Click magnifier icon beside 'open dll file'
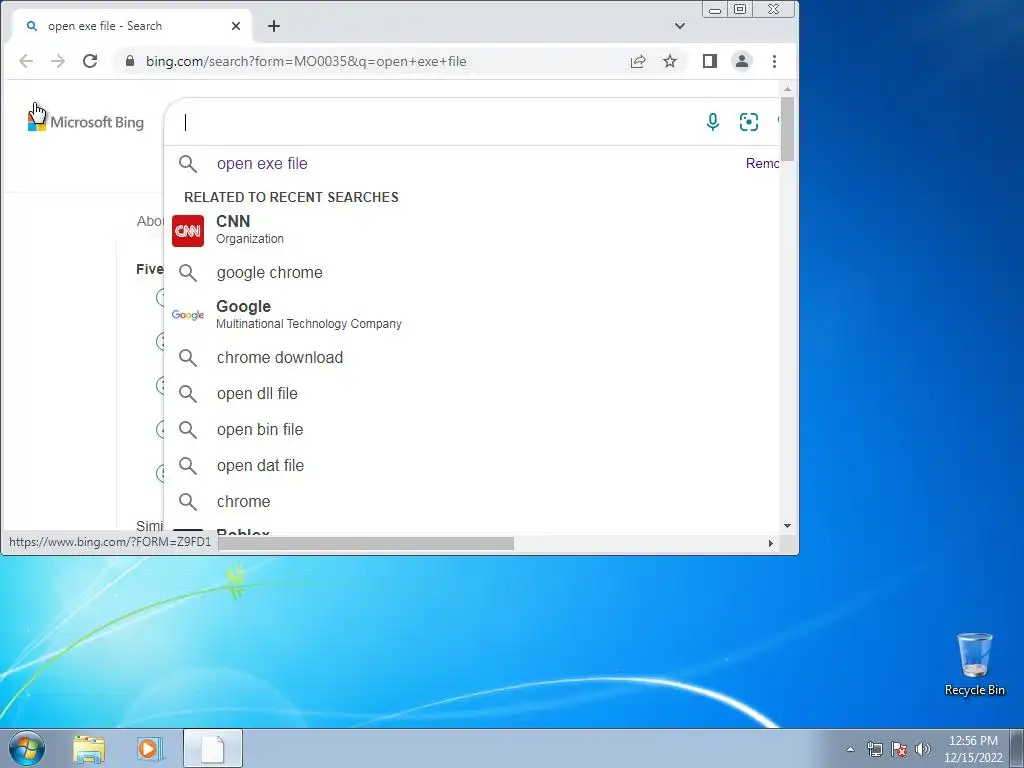 188,394
